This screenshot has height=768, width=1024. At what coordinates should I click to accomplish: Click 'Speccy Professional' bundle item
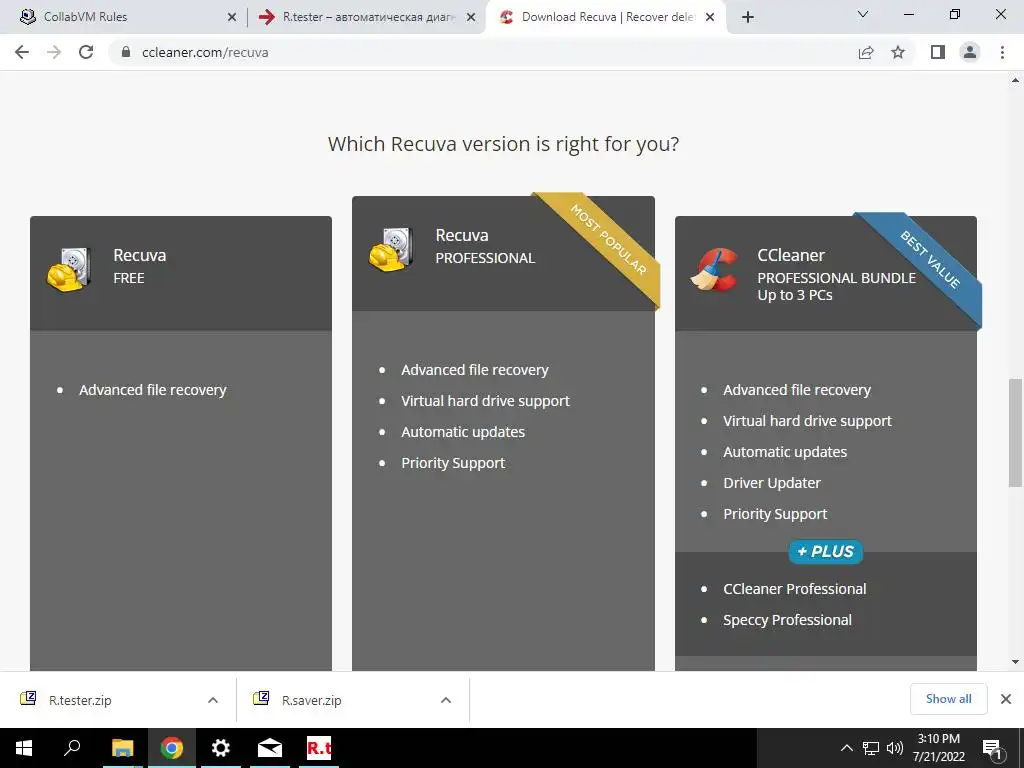point(787,620)
